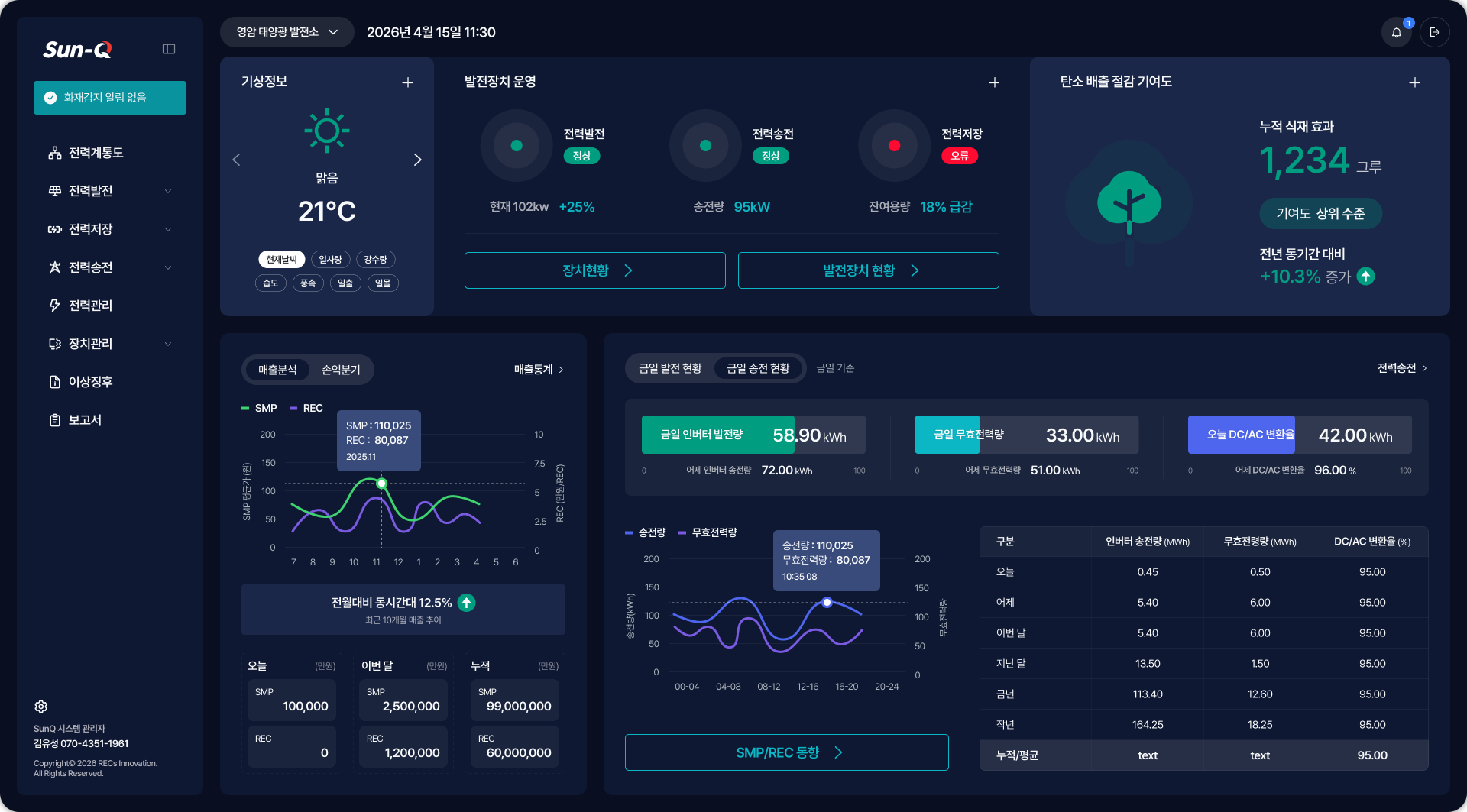Click the 전력관리 lightning icon

click(x=55, y=306)
